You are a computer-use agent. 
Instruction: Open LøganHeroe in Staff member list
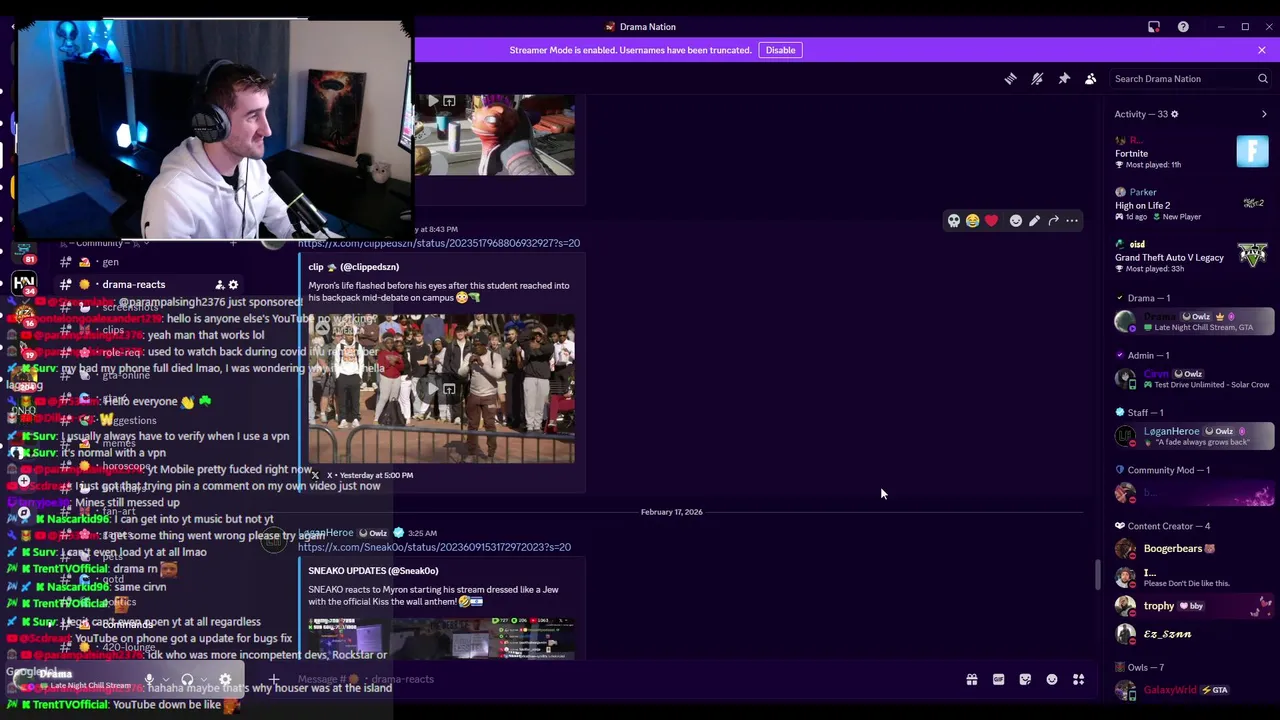pos(1192,435)
